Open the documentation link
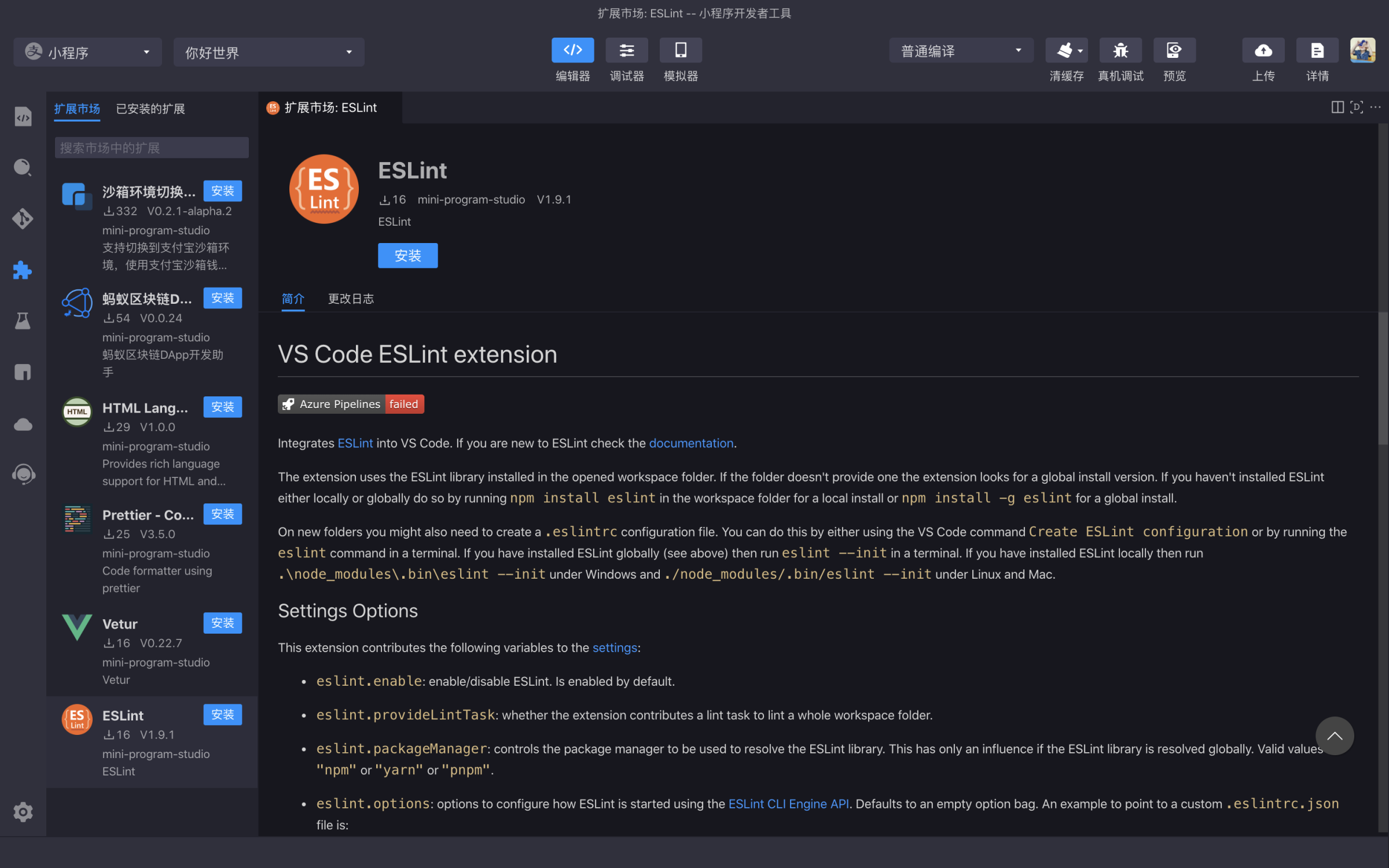The height and width of the screenshot is (868, 1389). click(691, 443)
